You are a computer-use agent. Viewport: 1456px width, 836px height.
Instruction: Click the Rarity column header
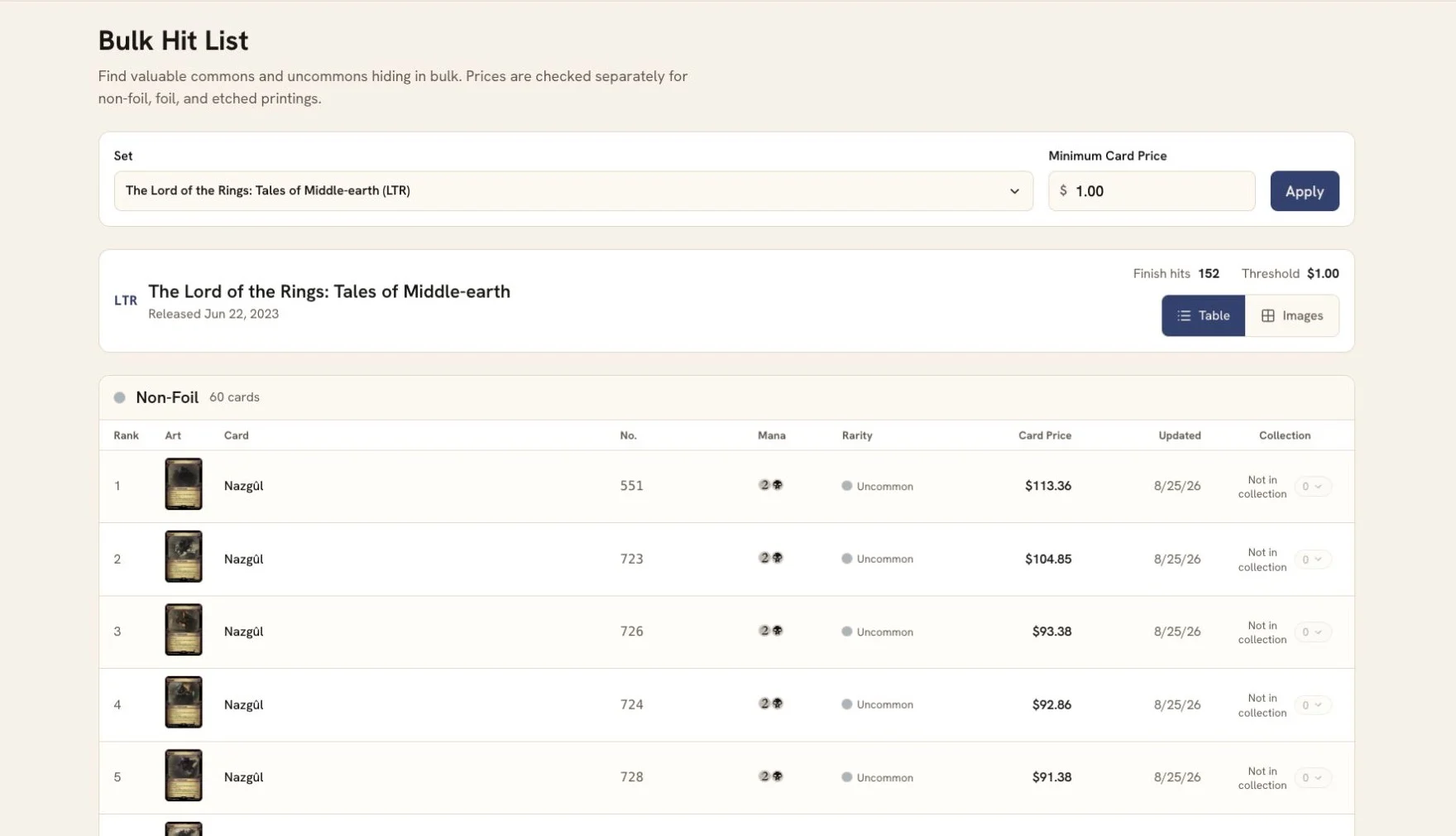(857, 435)
